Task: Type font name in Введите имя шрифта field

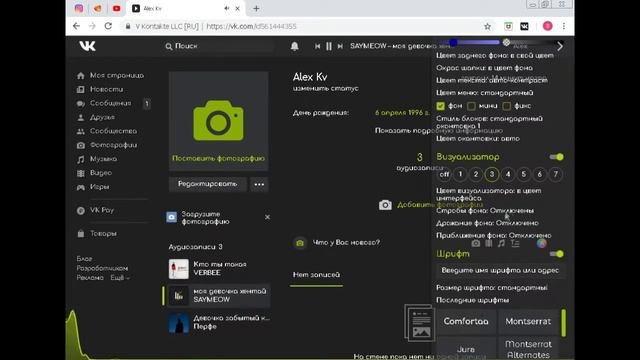Action: (500, 270)
